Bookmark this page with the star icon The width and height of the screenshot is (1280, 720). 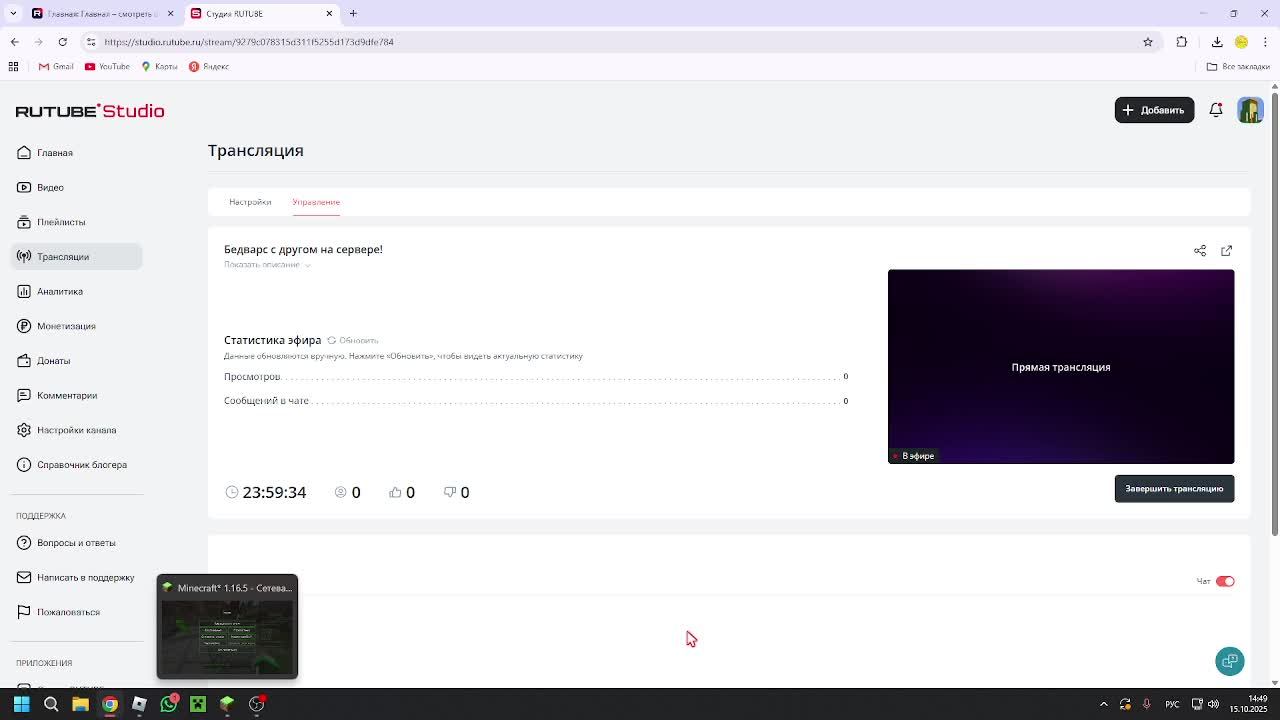(x=1148, y=42)
